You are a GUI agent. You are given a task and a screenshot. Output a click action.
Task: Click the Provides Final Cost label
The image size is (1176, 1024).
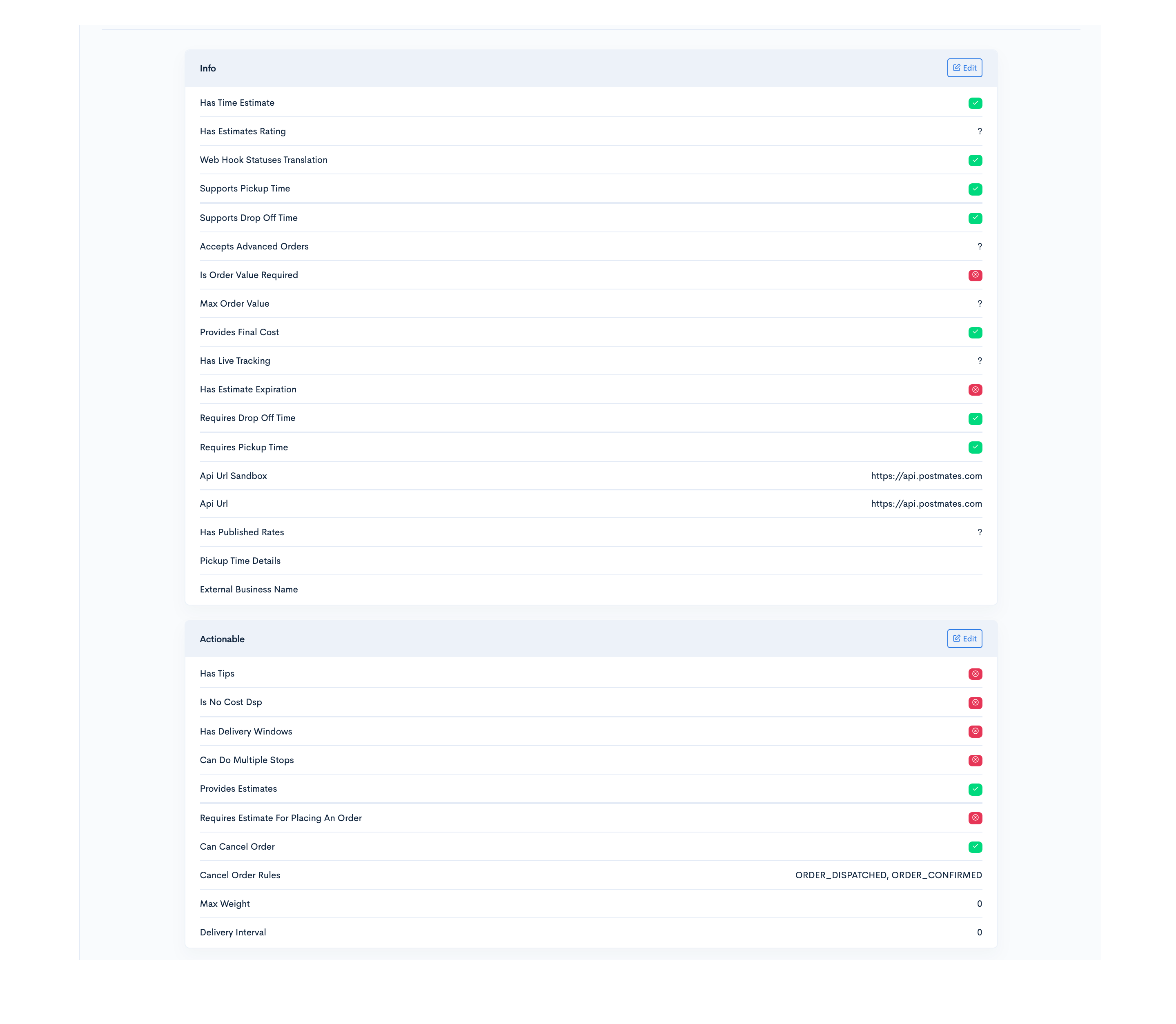[x=239, y=332]
